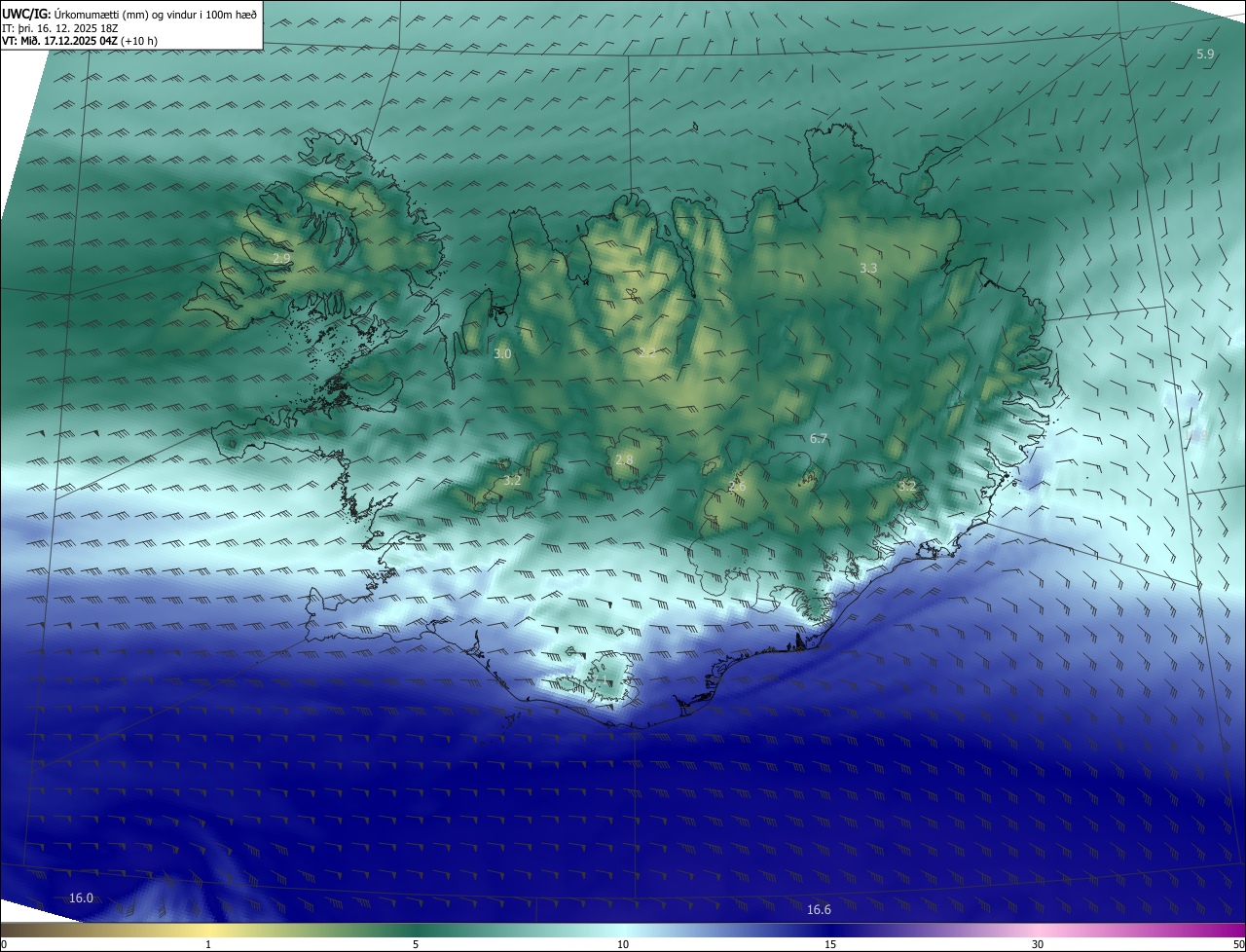Viewport: 1246px width, 952px height.
Task: Select the 3.2 label closest to 2.8
Action: [512, 481]
